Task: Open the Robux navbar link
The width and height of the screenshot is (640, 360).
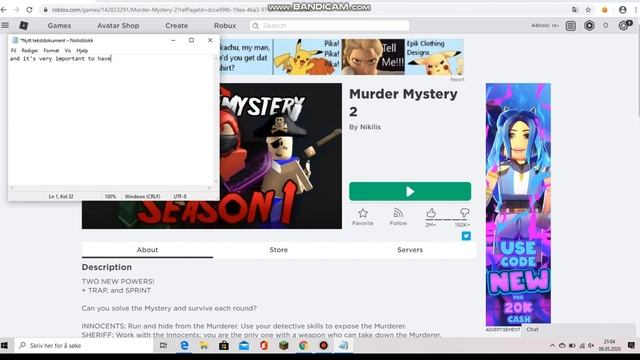Action: click(x=225, y=25)
